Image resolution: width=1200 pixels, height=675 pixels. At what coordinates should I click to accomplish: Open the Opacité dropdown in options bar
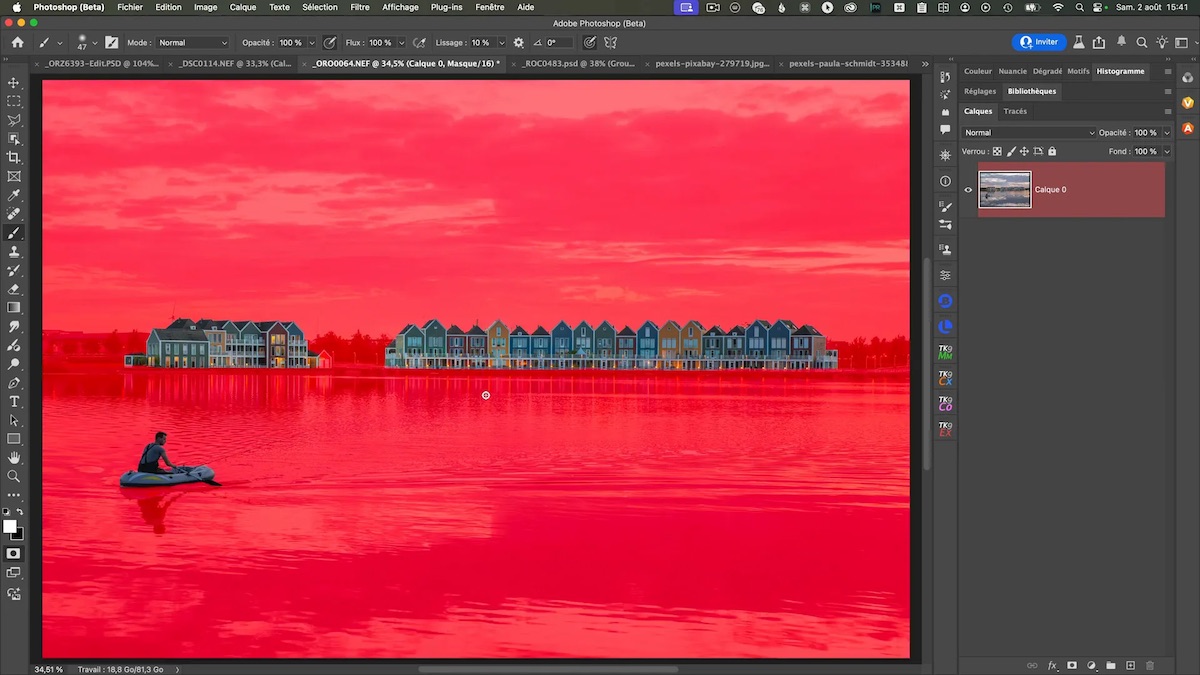(311, 43)
